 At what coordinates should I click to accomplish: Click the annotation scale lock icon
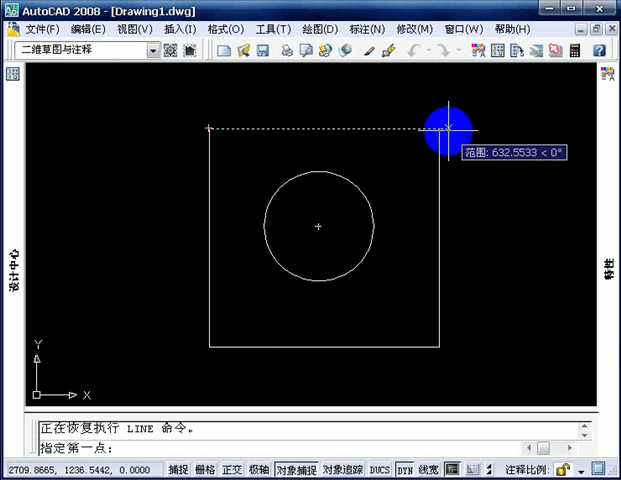click(563, 470)
